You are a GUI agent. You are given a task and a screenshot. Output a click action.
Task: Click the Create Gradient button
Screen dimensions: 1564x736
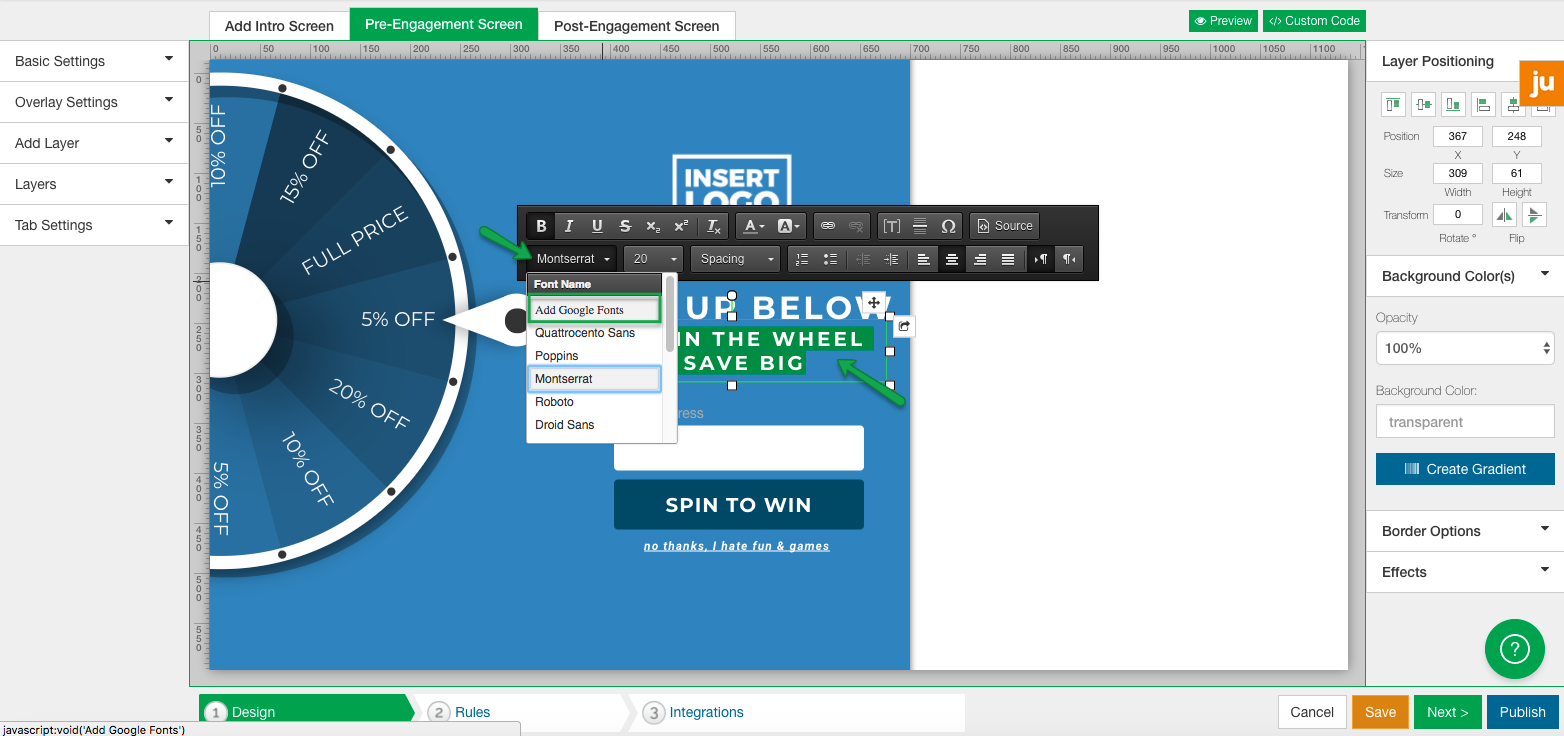tap(1464, 469)
